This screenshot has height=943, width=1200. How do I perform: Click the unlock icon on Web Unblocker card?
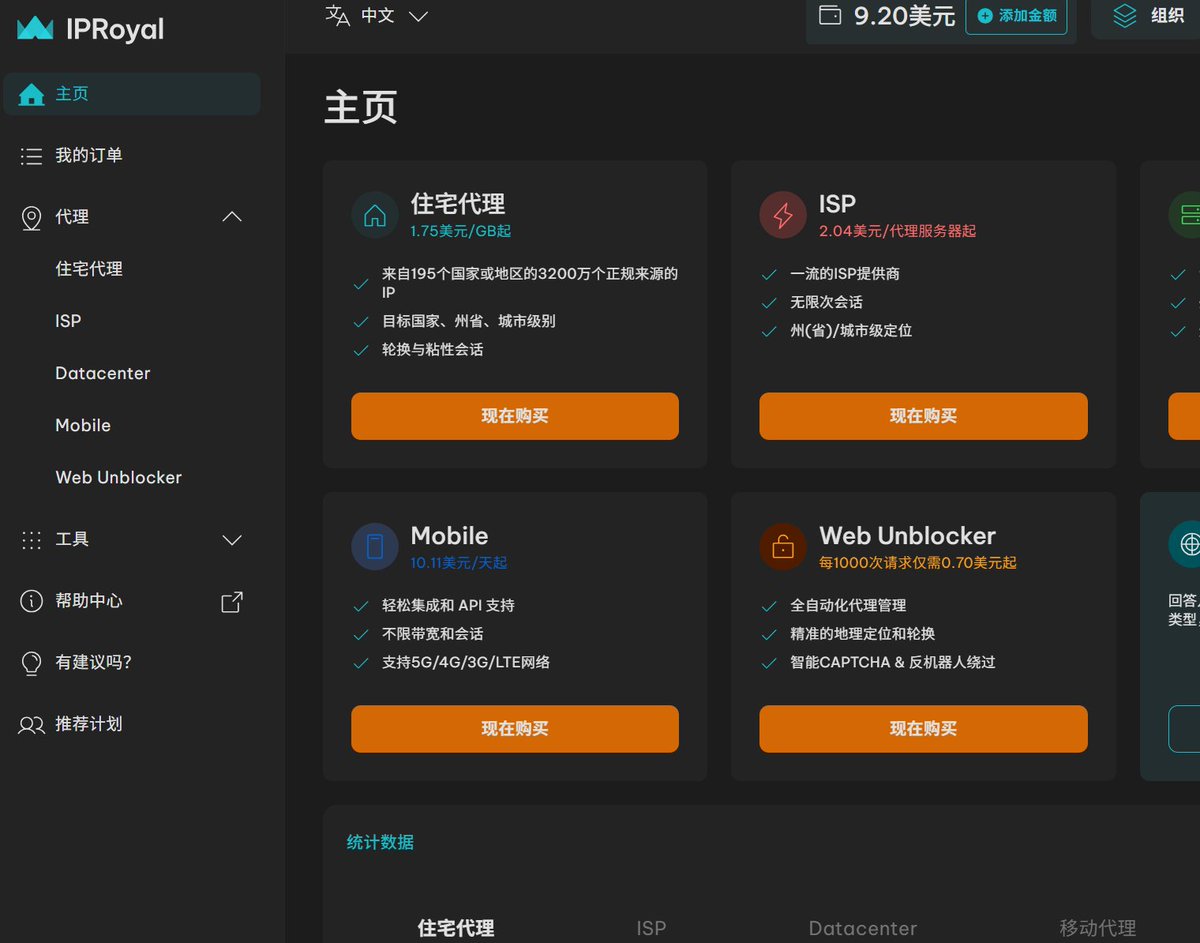(x=783, y=547)
